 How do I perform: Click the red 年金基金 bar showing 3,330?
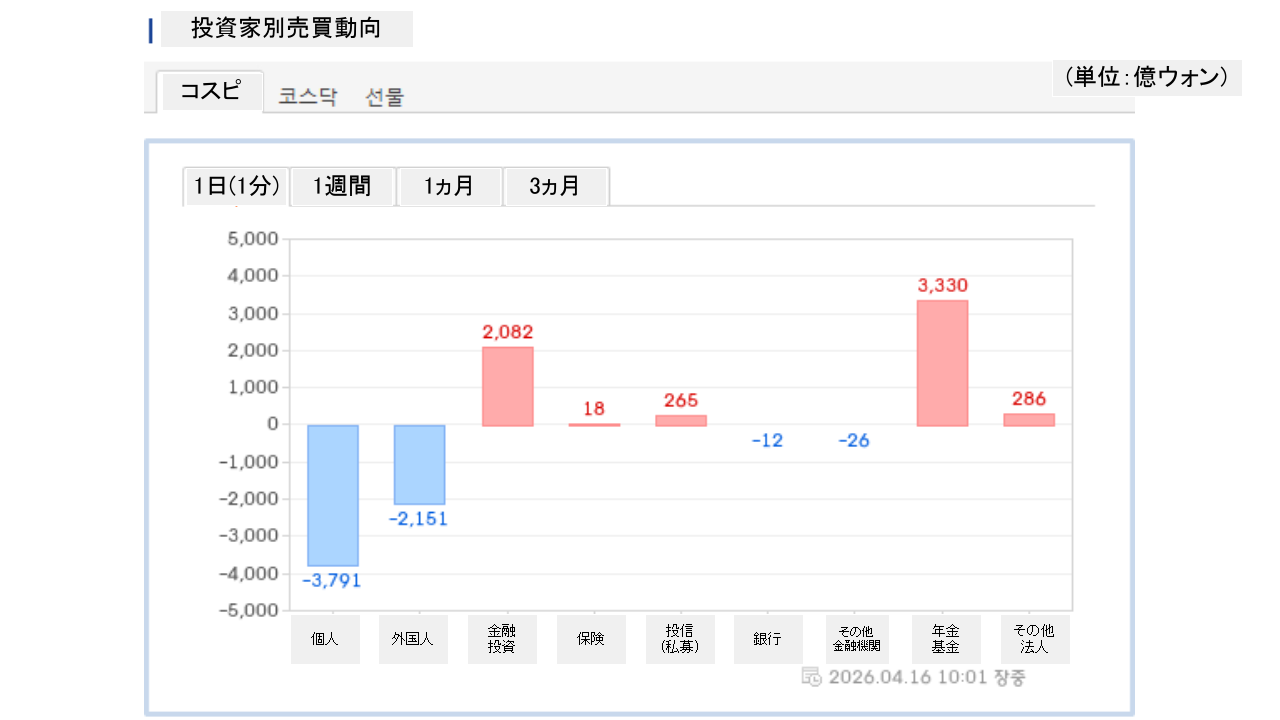tap(942, 363)
